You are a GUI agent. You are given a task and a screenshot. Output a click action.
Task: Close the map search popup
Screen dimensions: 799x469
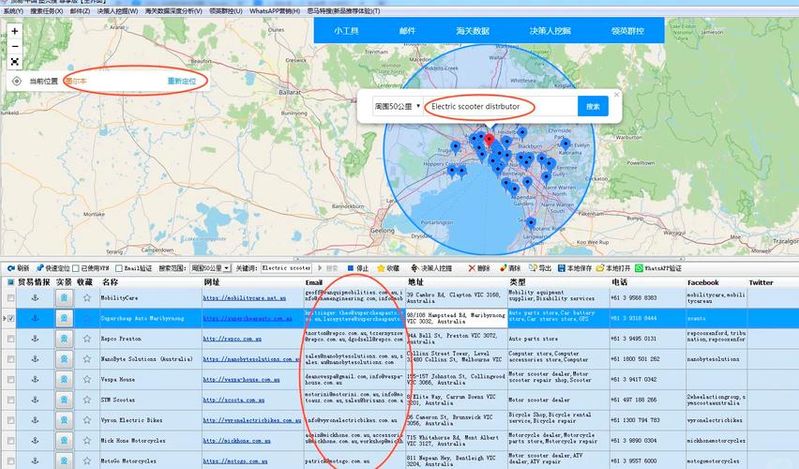(x=617, y=94)
